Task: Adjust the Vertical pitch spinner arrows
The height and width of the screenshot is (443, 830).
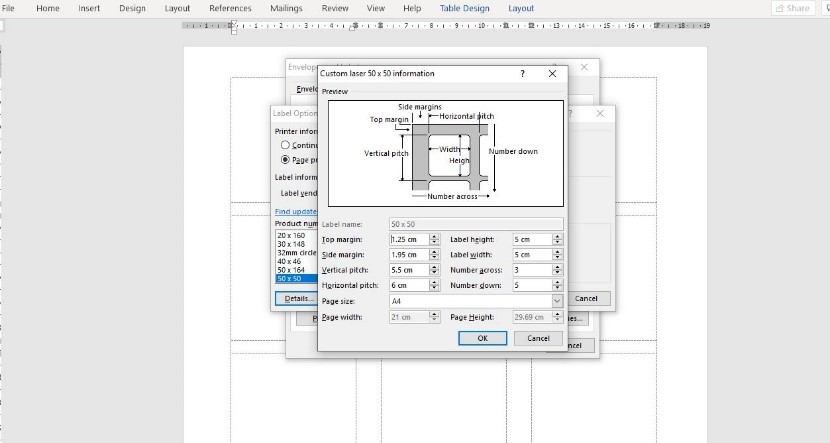Action: pos(435,270)
